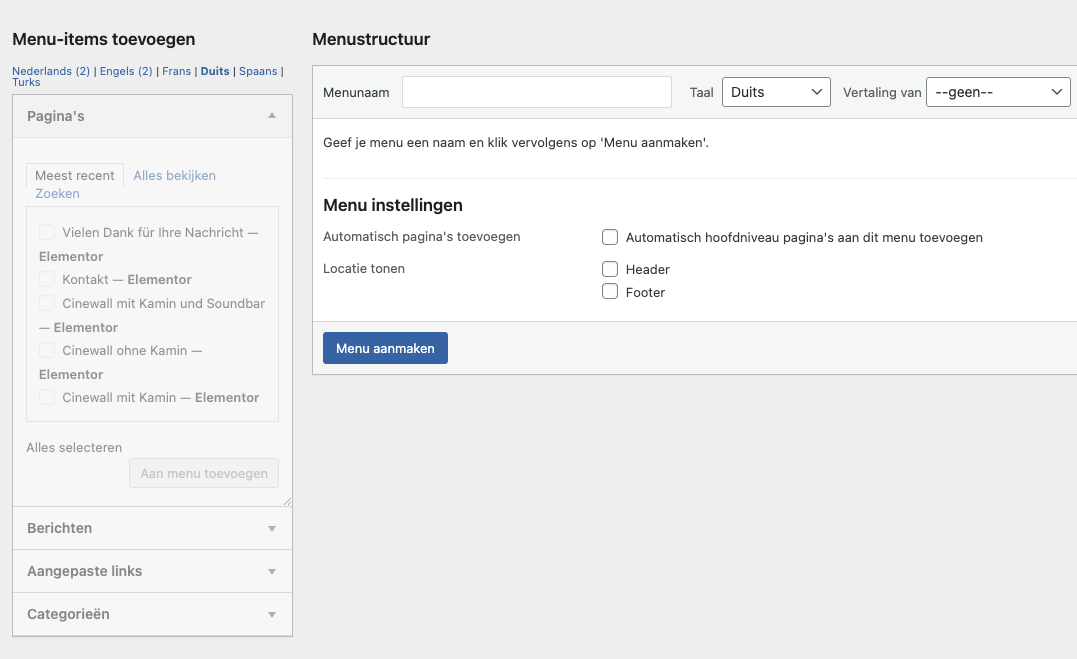Filter by Nederlands (2) language link
This screenshot has width=1077, height=659.
[50, 72]
